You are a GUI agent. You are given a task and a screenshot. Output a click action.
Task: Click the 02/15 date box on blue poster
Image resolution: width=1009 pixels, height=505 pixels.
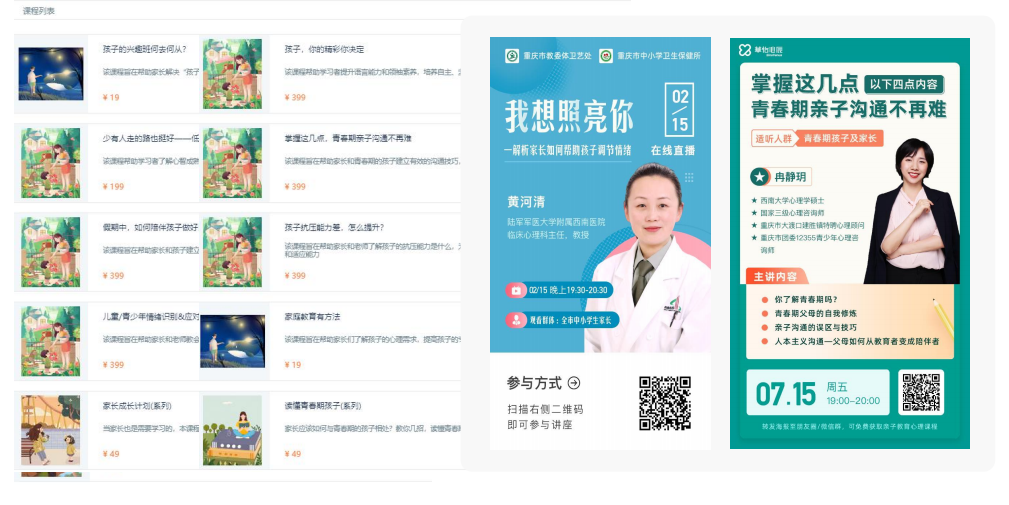(x=680, y=109)
